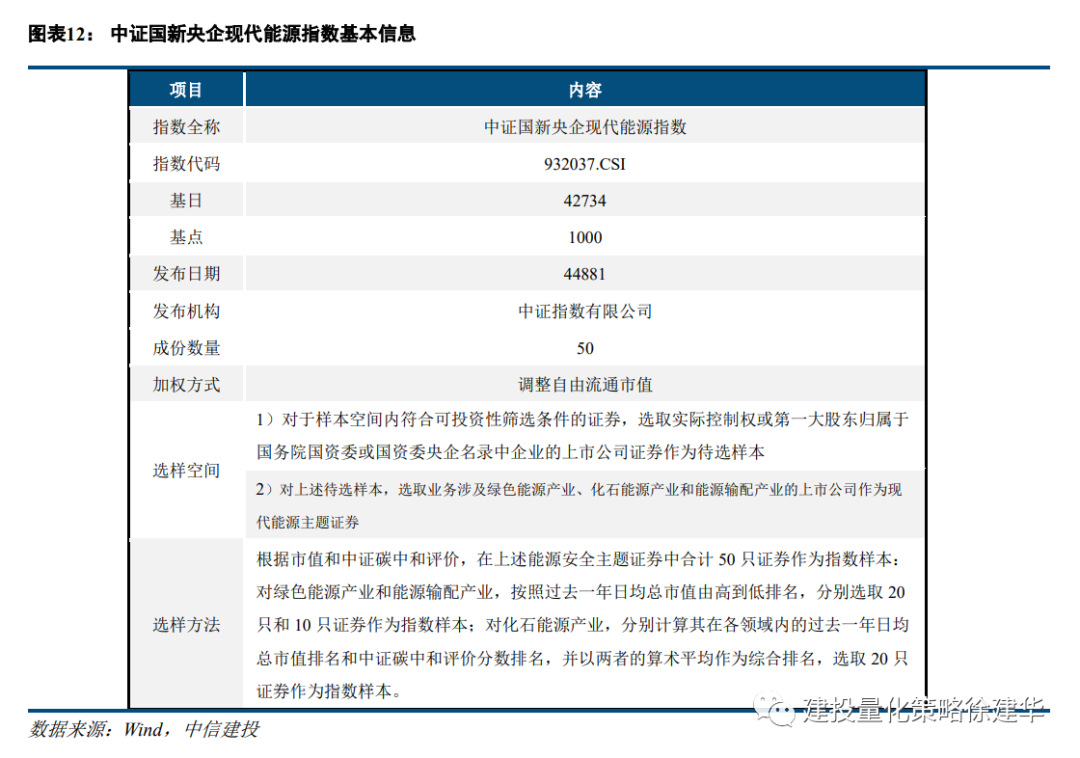The height and width of the screenshot is (758, 1080).
Task: Select the '项目' column header
Action: click(186, 90)
